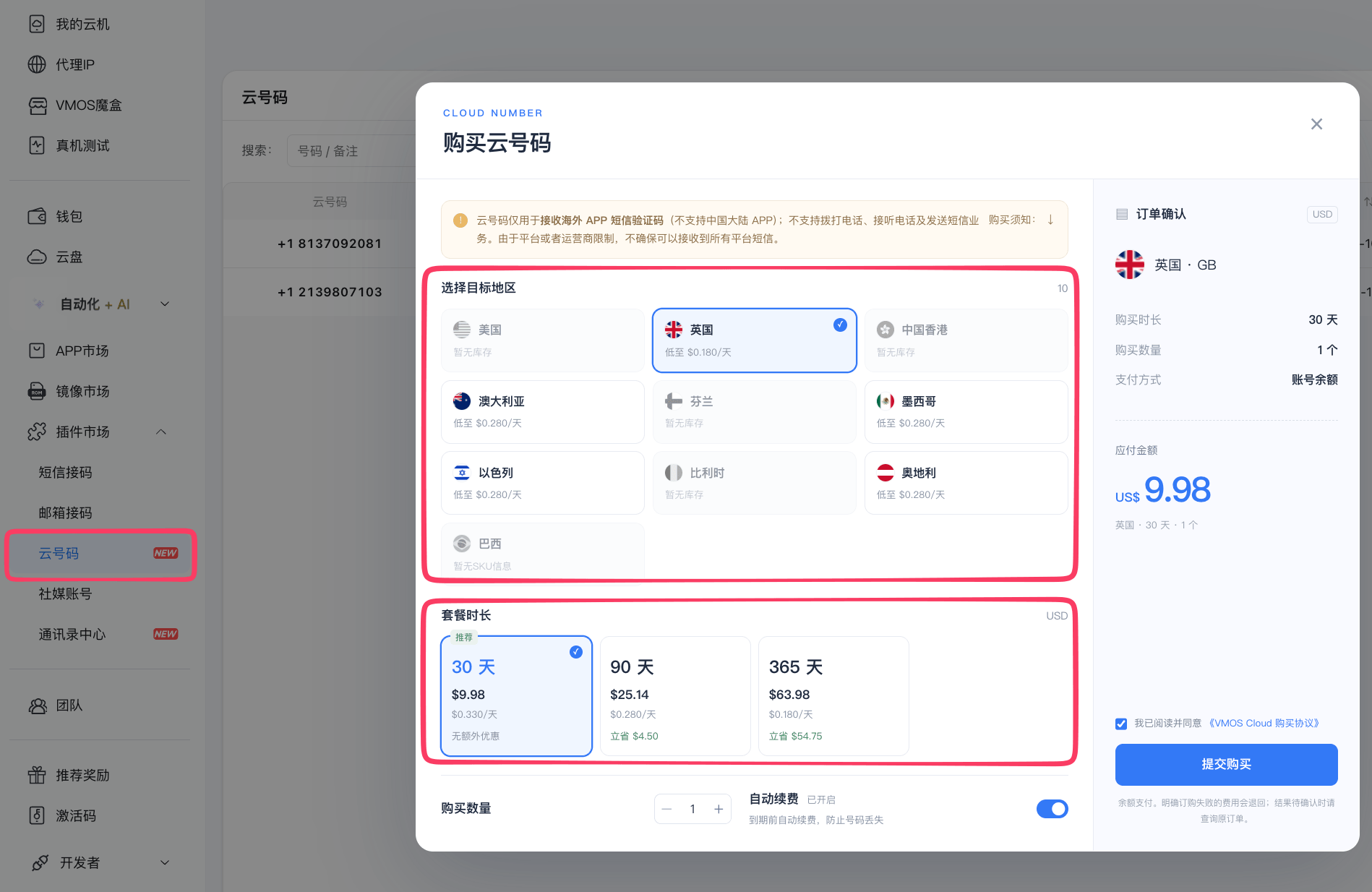Viewport: 1372px width, 892px height.
Task: Toggle the 自动续费 switch
Action: [1052, 809]
